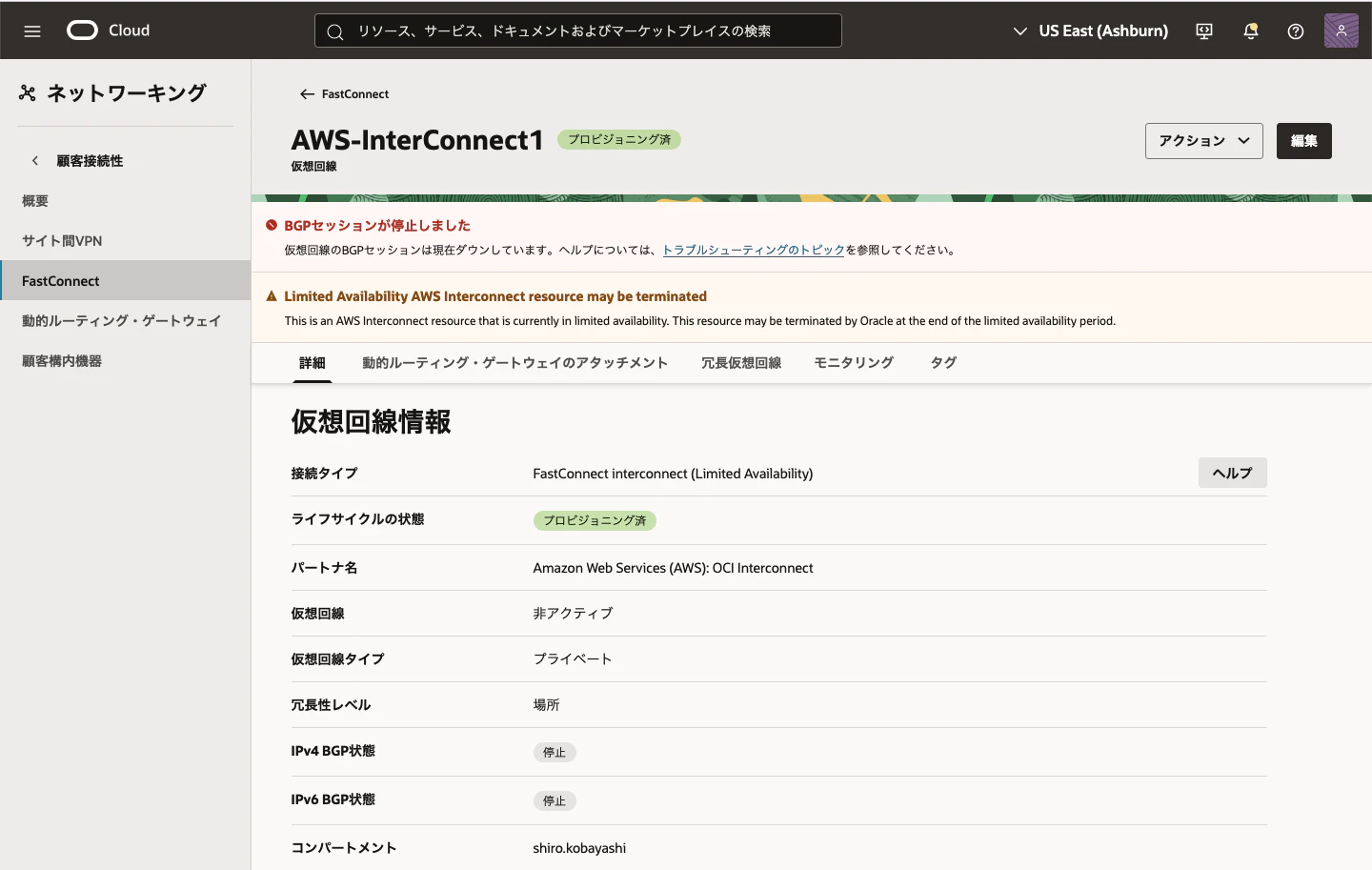
Task: Focus the resource search field
Action: [578, 30]
